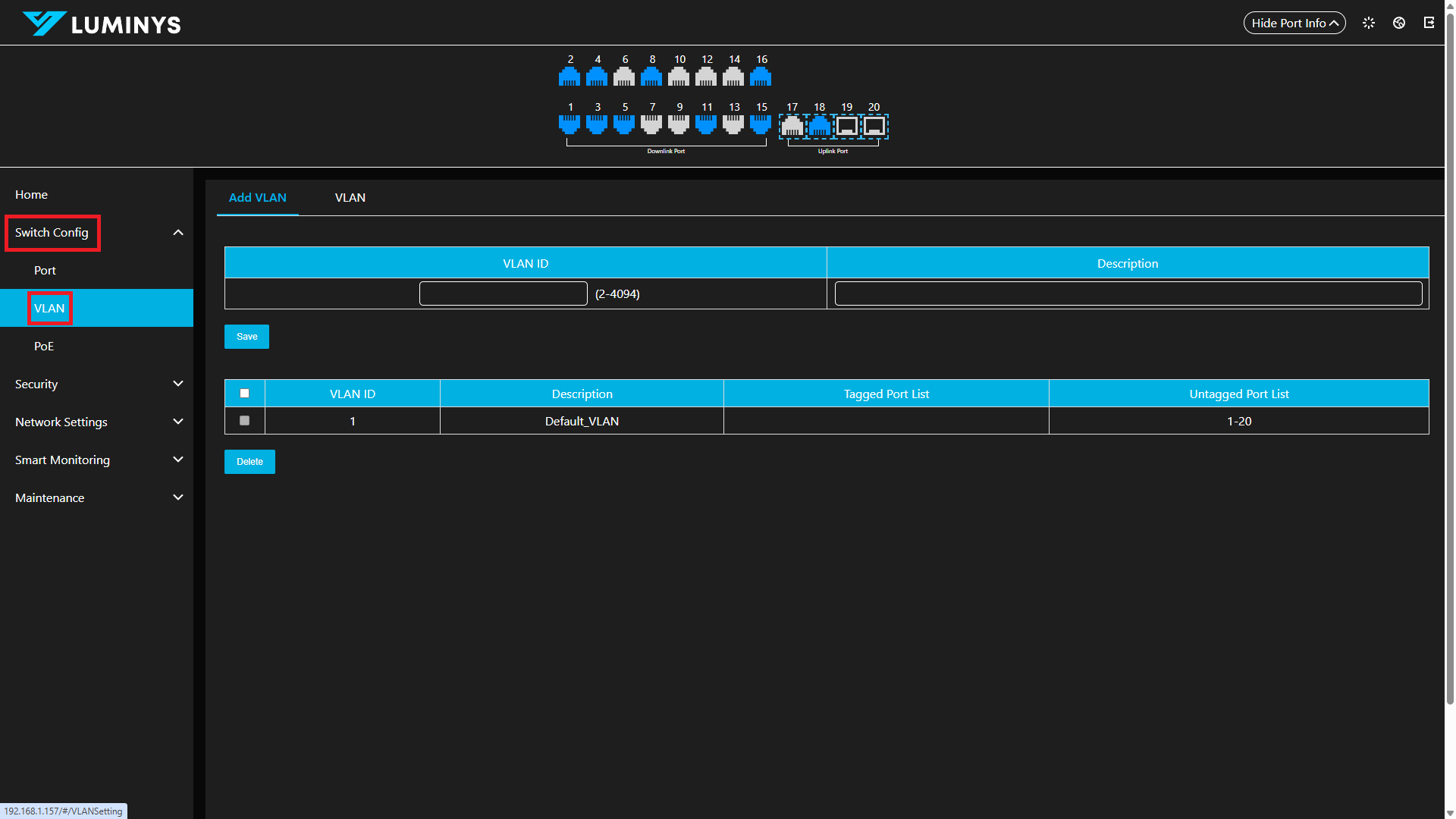This screenshot has width=1456, height=819.
Task: Select port 16 icon in diagram
Action: click(761, 77)
